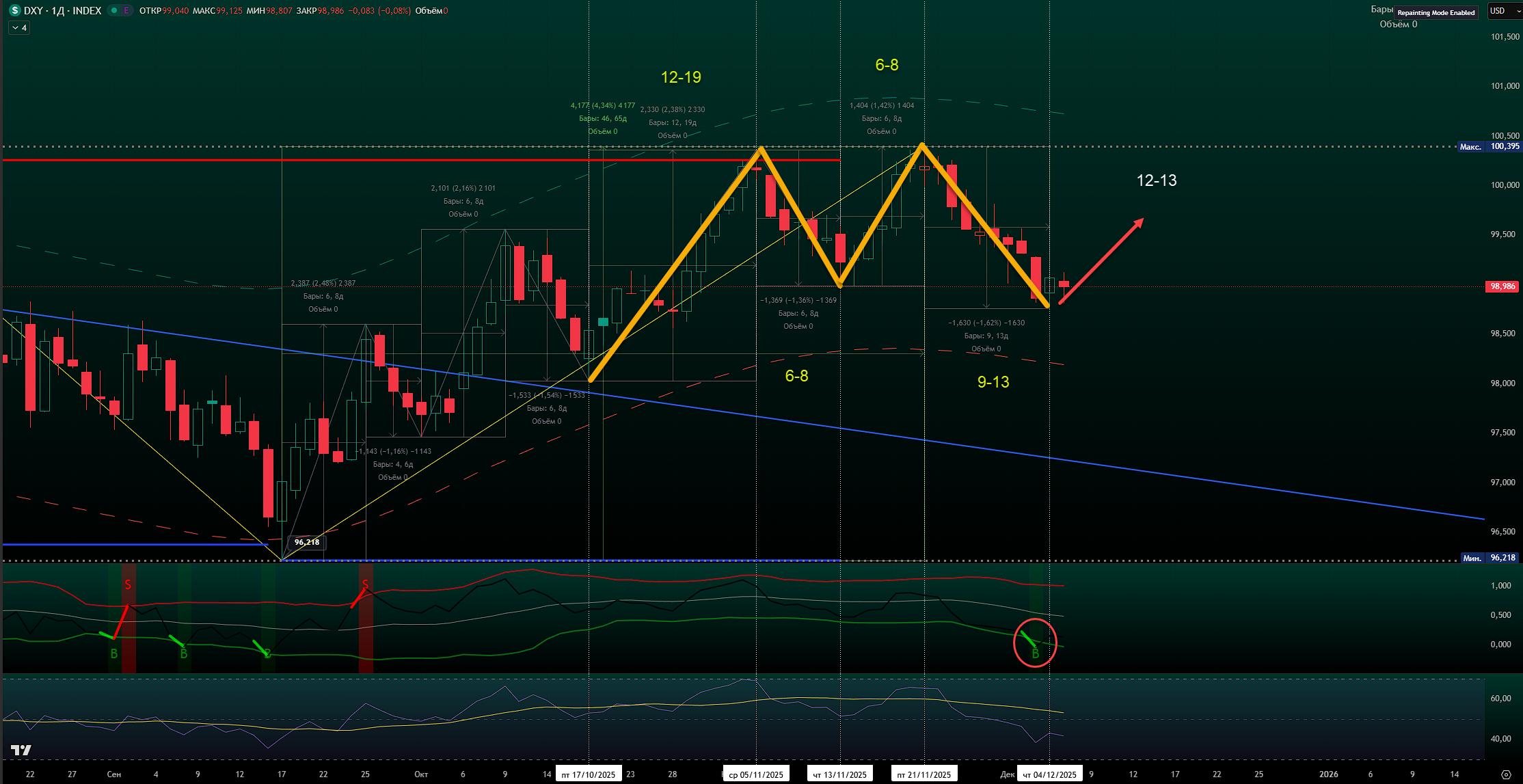The height and width of the screenshot is (784, 1523).
Task: Click the DXY 1Д INDEX symbol title
Action: [x=63, y=10]
